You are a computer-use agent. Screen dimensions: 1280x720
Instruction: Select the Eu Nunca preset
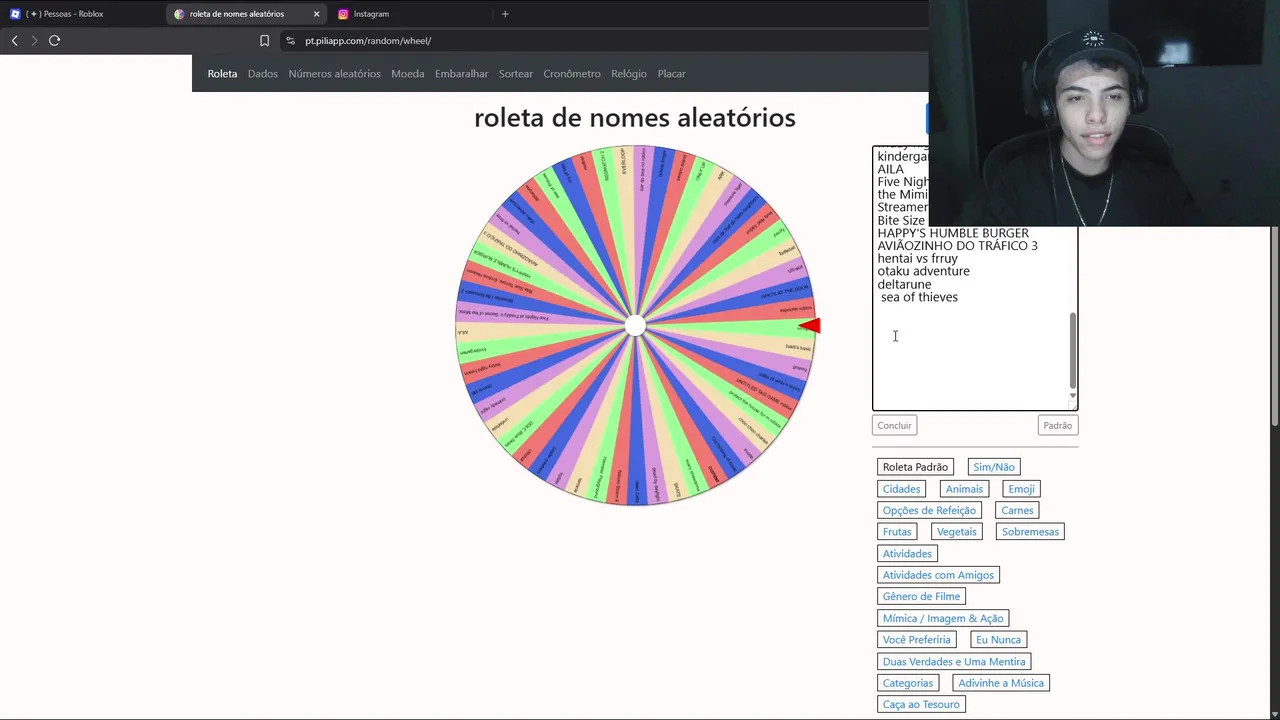pos(998,640)
